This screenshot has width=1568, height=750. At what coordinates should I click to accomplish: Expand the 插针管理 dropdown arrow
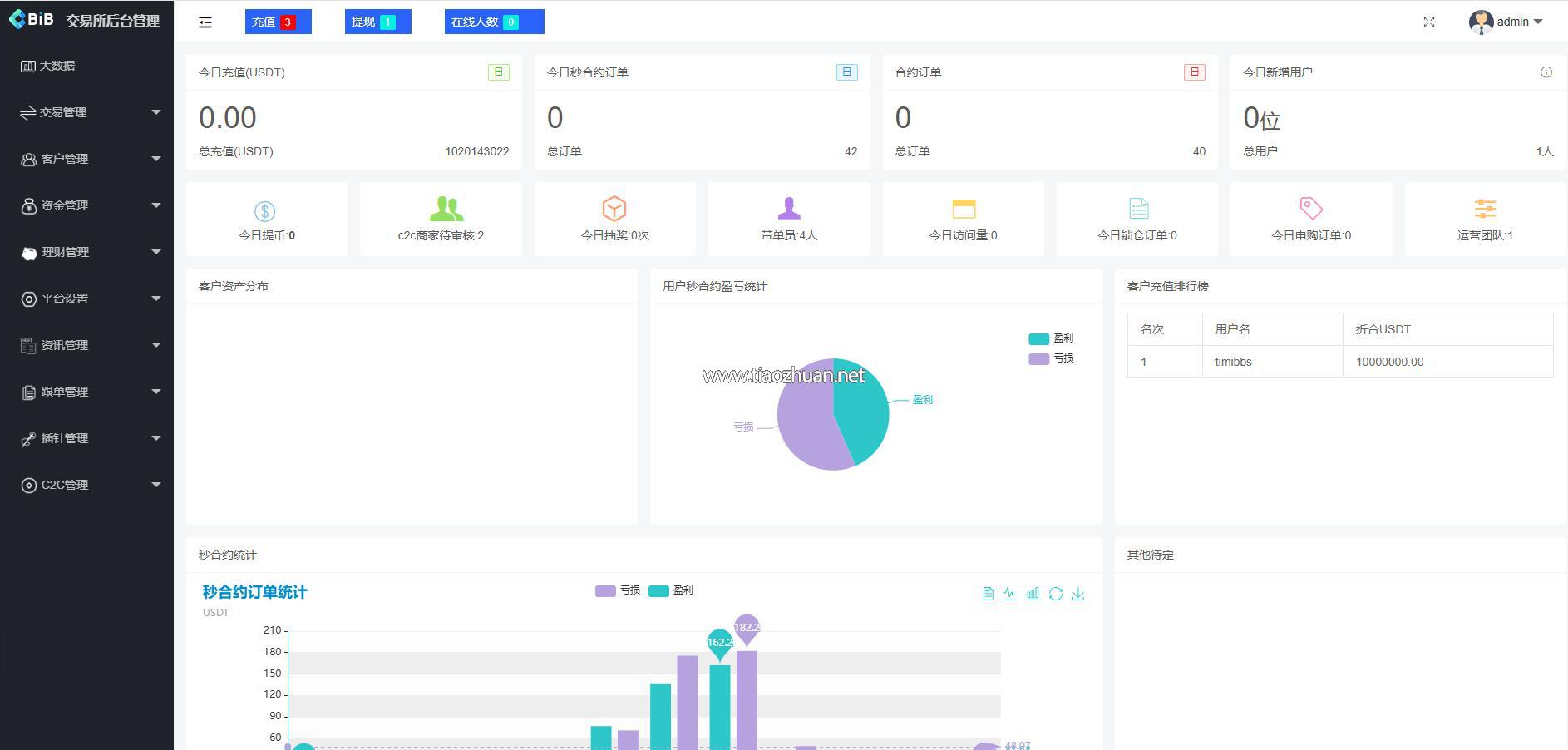pos(156,438)
